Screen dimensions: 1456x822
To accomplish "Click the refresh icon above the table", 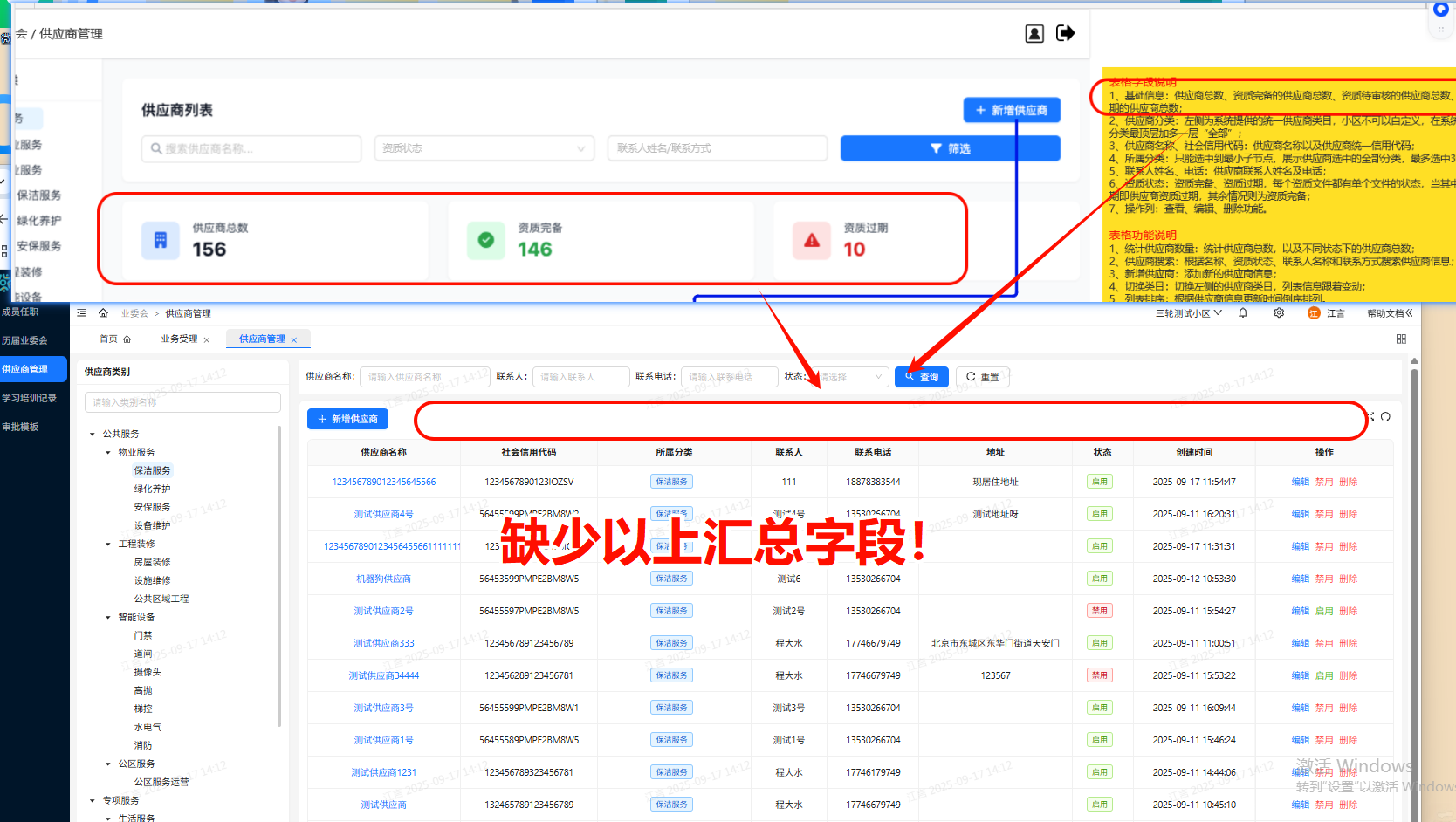I will 1385,417.
